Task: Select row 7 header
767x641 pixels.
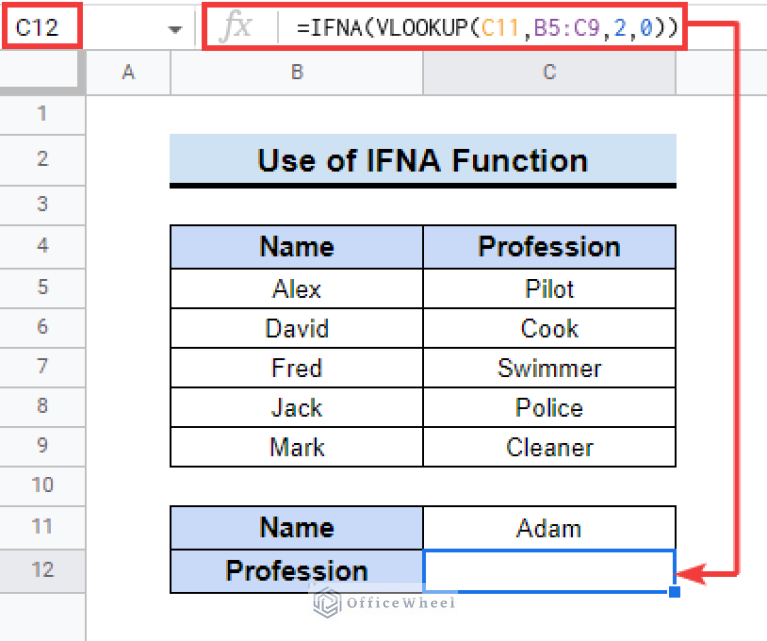Action: [x=42, y=367]
